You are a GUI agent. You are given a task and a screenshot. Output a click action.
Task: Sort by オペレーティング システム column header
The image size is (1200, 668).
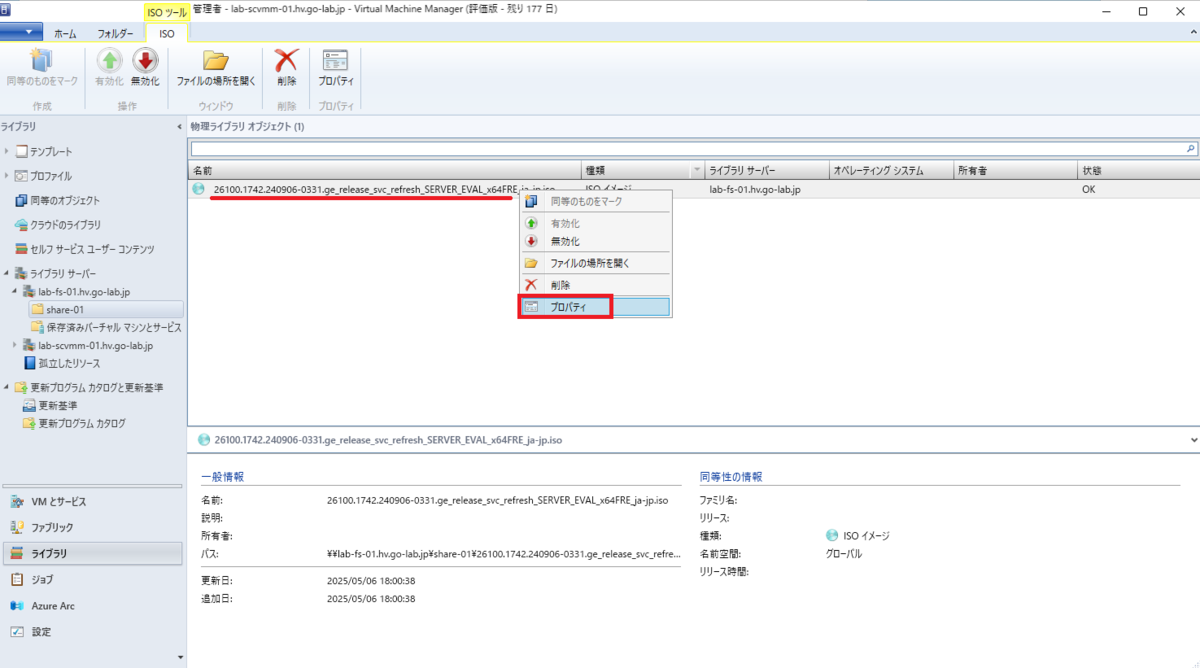891,171
